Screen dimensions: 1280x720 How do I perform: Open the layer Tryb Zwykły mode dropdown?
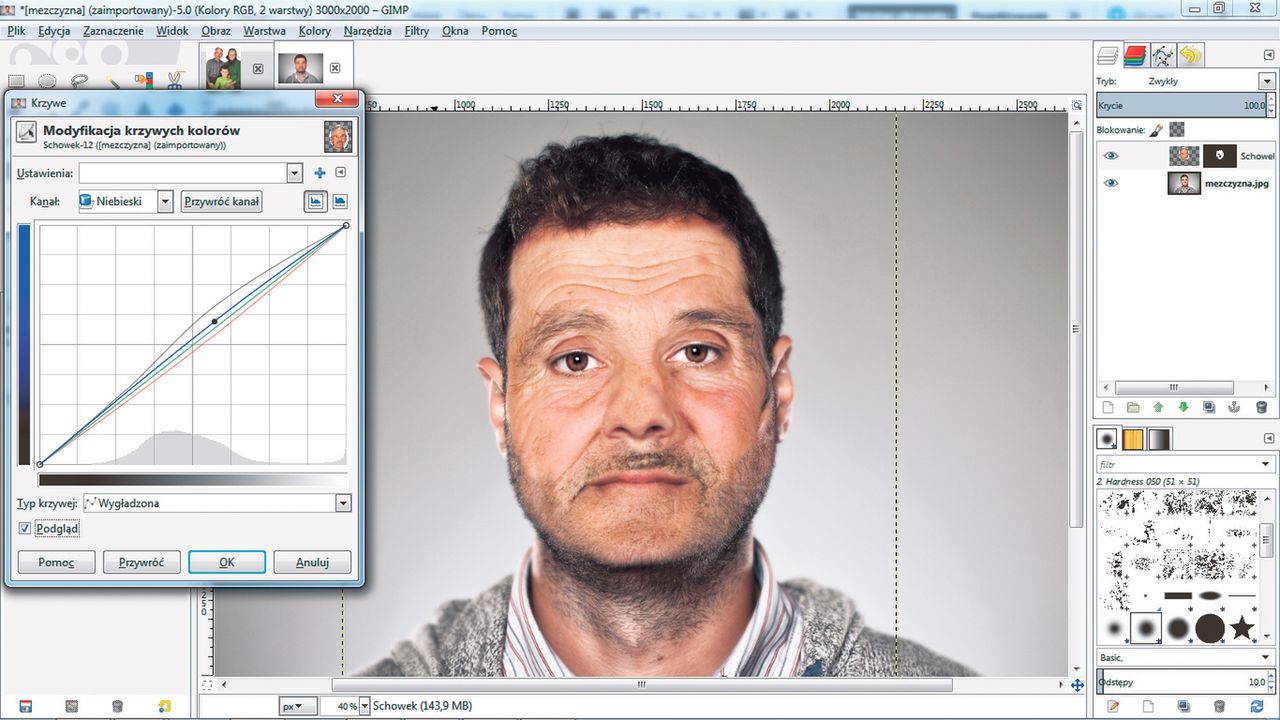[x=1265, y=81]
